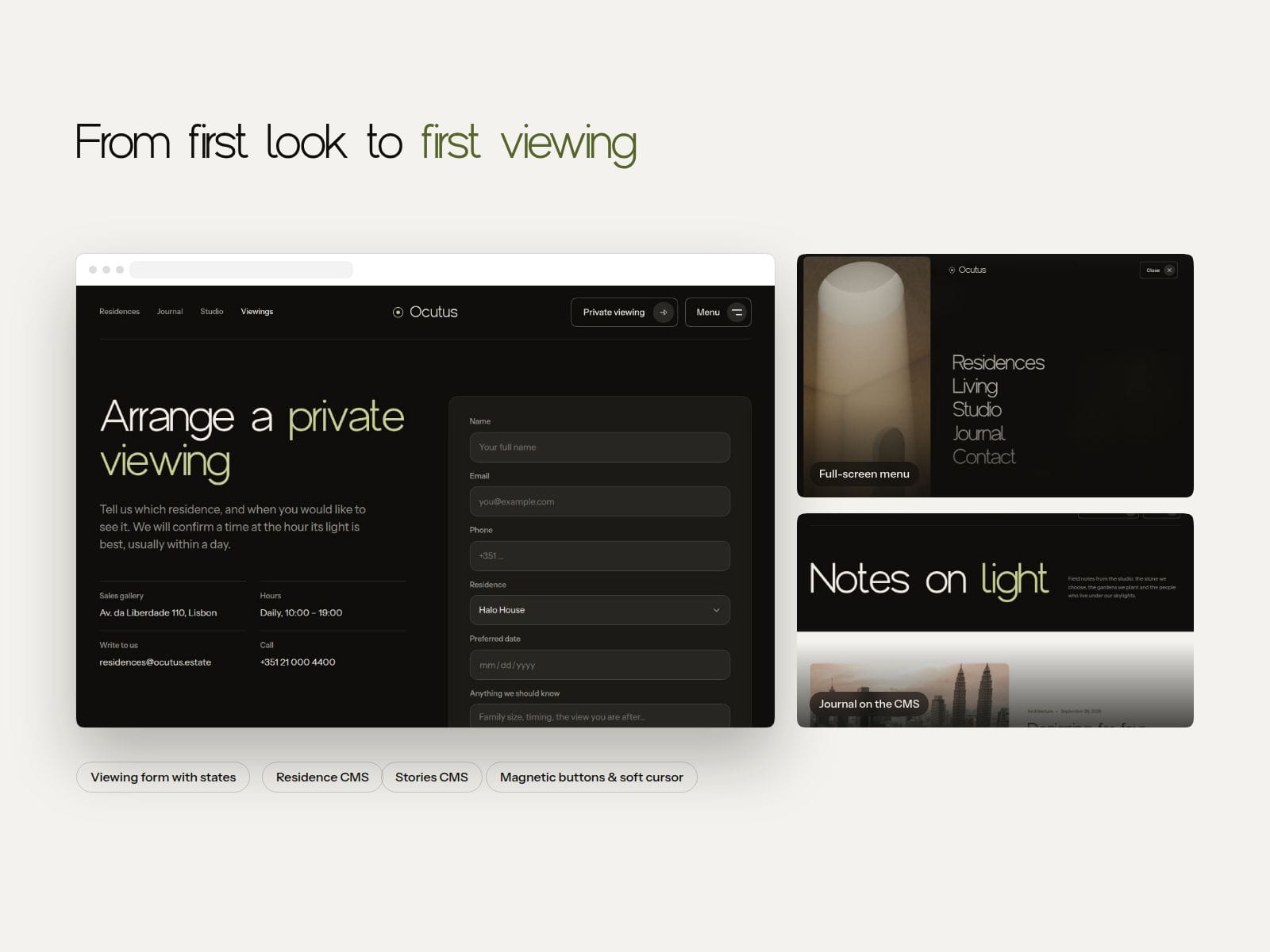Click the Viewing form with states tag

click(x=163, y=777)
